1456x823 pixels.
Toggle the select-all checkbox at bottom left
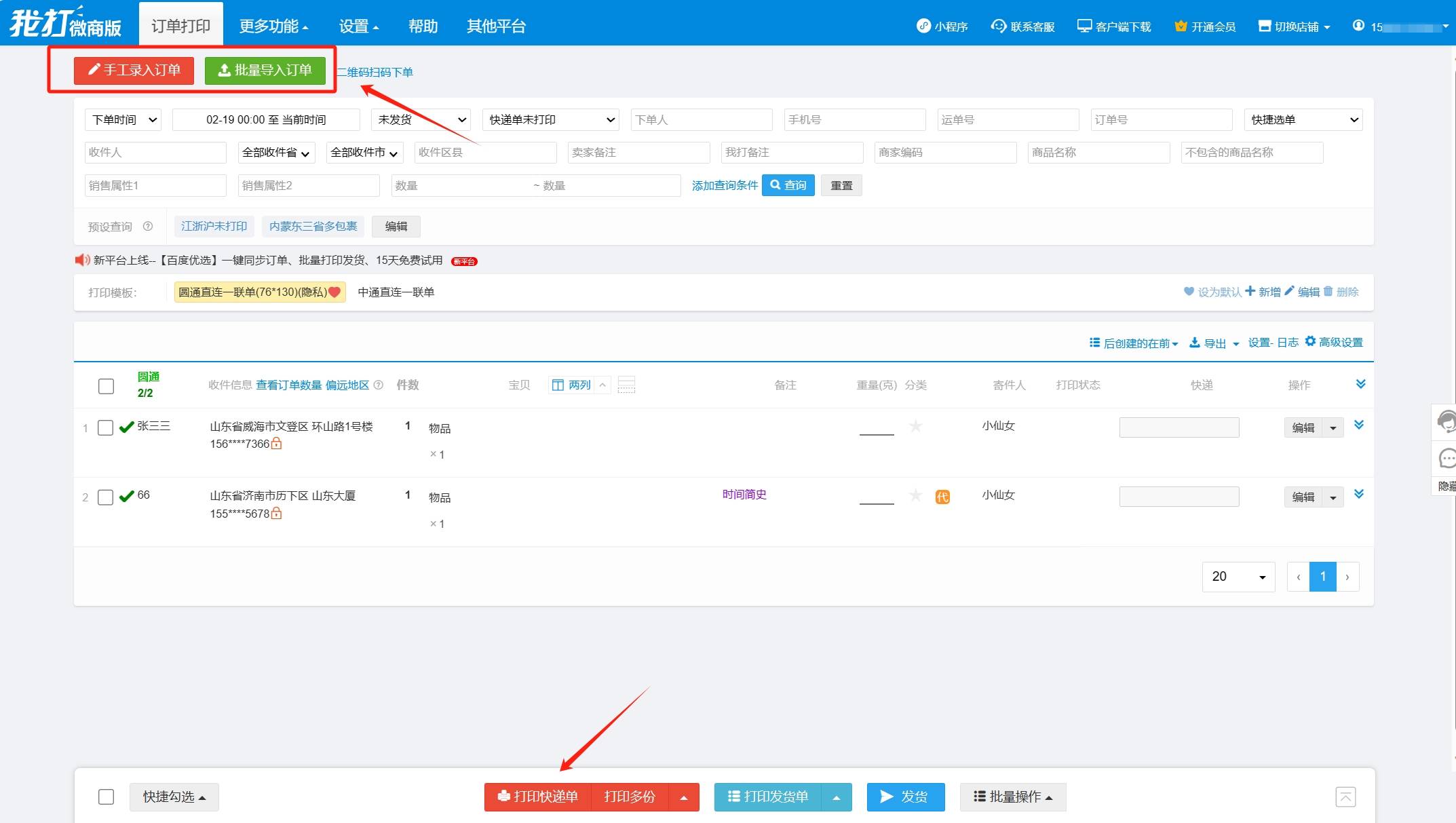(104, 797)
